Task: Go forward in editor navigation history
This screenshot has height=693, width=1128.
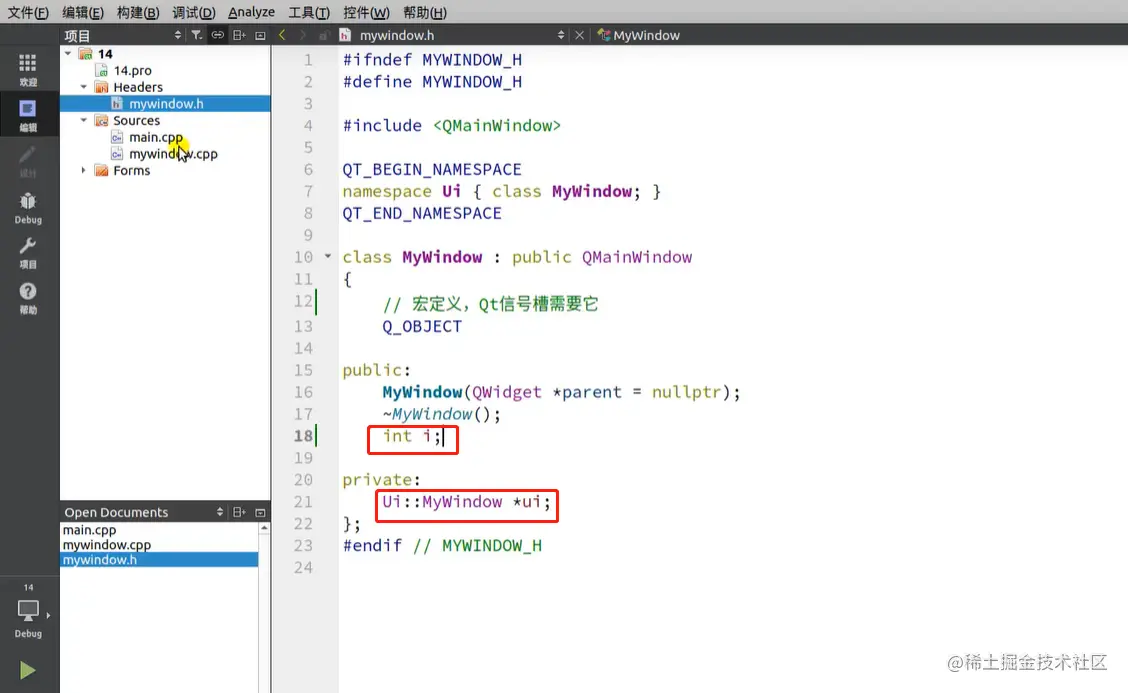Action: tap(303, 35)
